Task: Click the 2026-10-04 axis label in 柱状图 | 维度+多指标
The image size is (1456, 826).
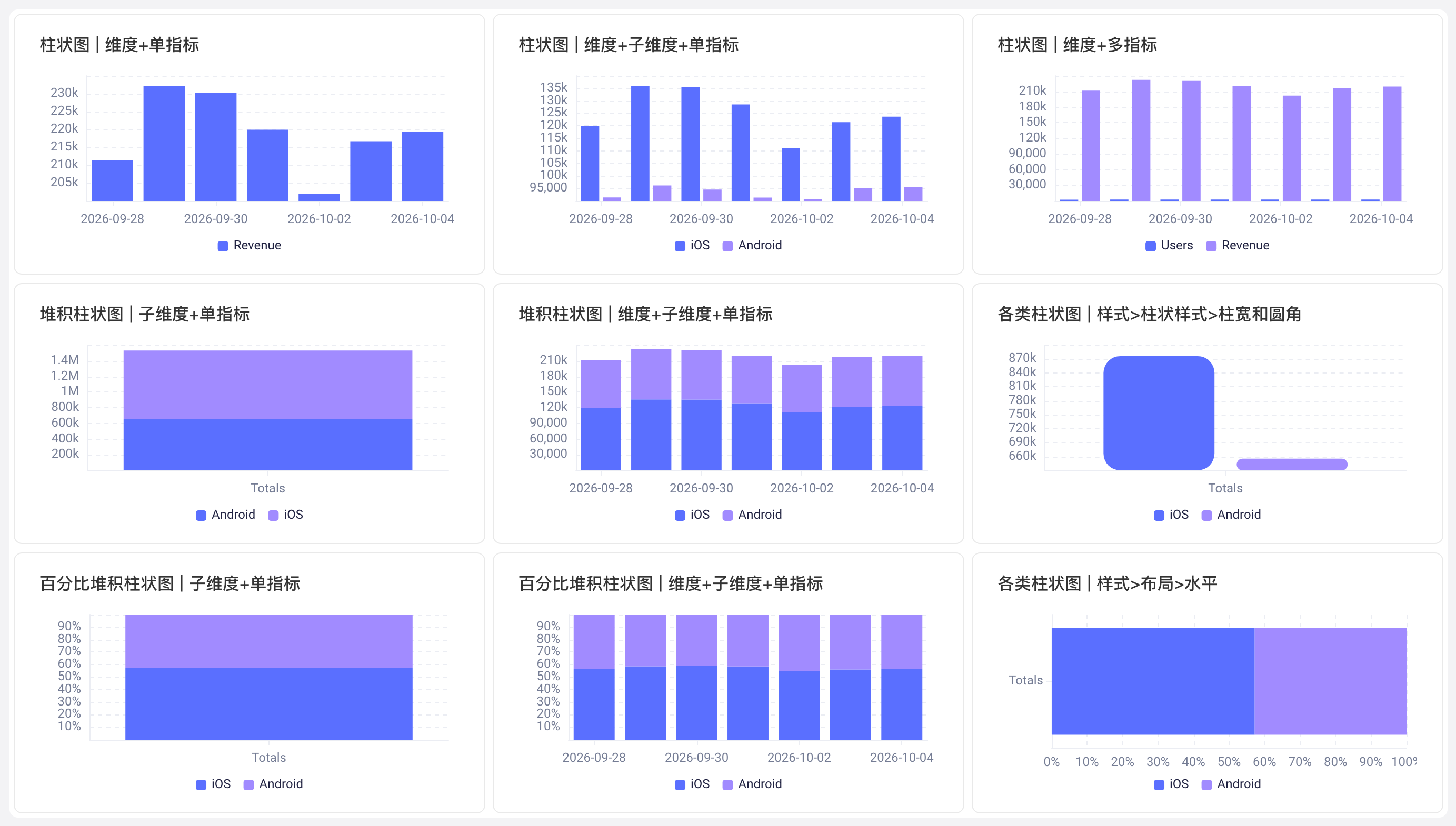Action: (1381, 219)
